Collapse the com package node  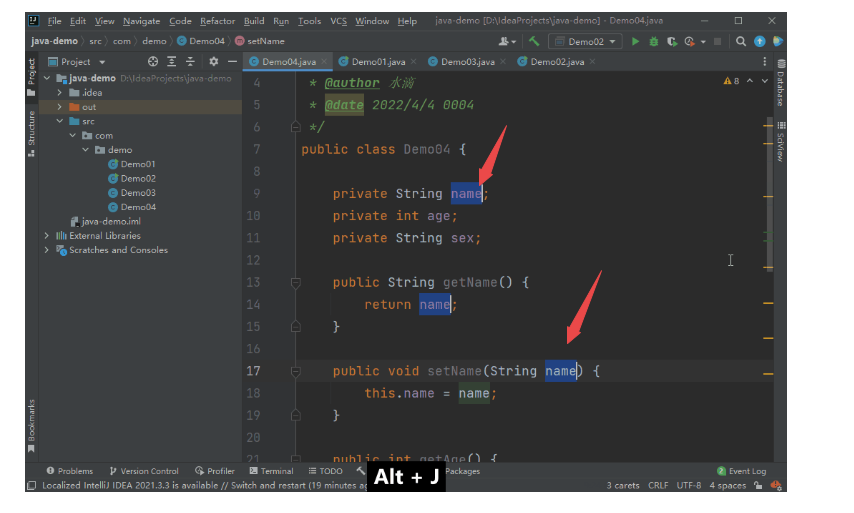[x=72, y=135]
